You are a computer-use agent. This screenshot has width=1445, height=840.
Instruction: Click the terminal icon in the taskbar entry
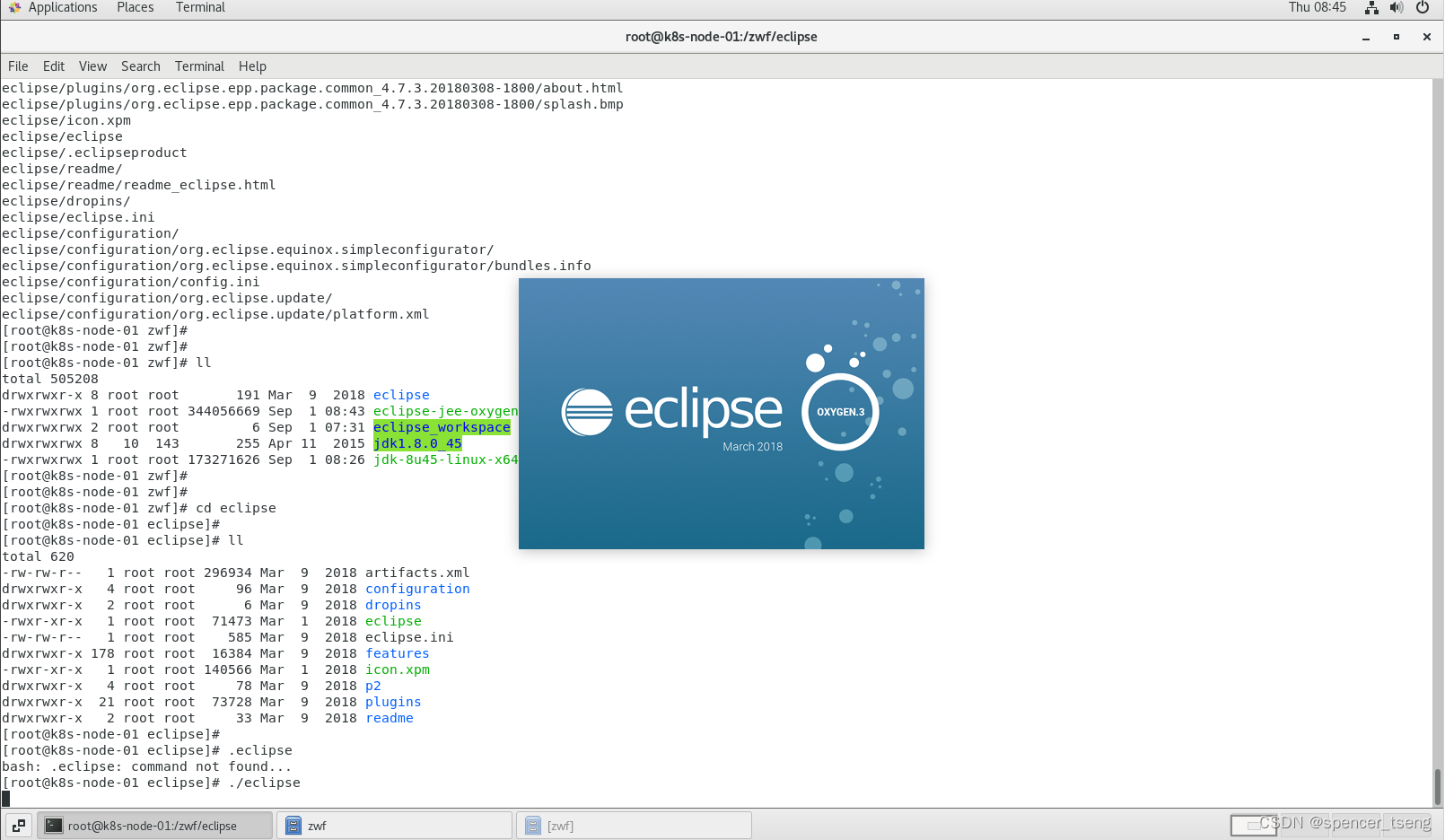click(x=54, y=826)
